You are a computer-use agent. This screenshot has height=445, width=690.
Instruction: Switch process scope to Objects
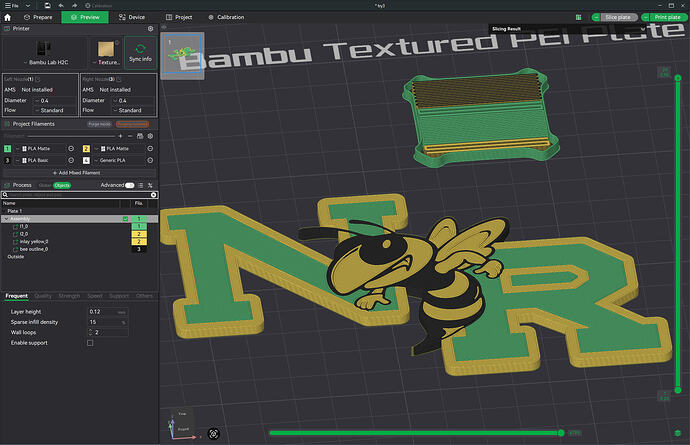click(x=62, y=185)
